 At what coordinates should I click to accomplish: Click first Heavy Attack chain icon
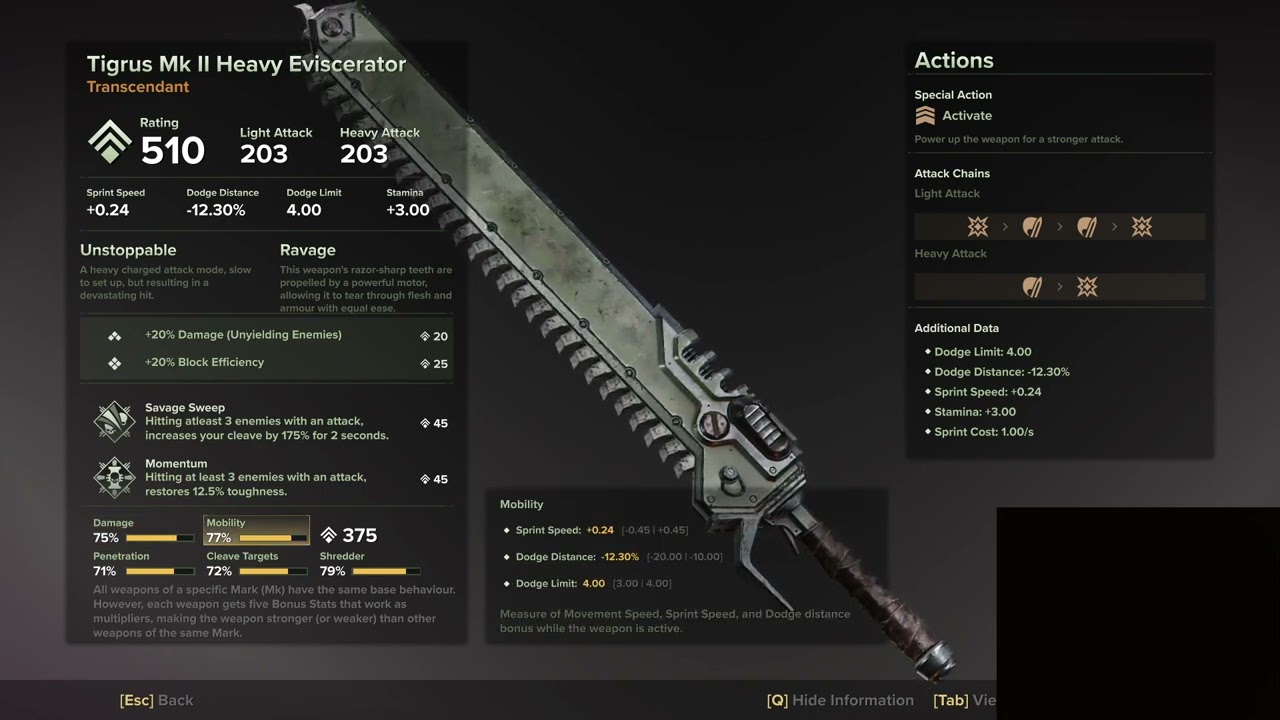tap(1033, 287)
